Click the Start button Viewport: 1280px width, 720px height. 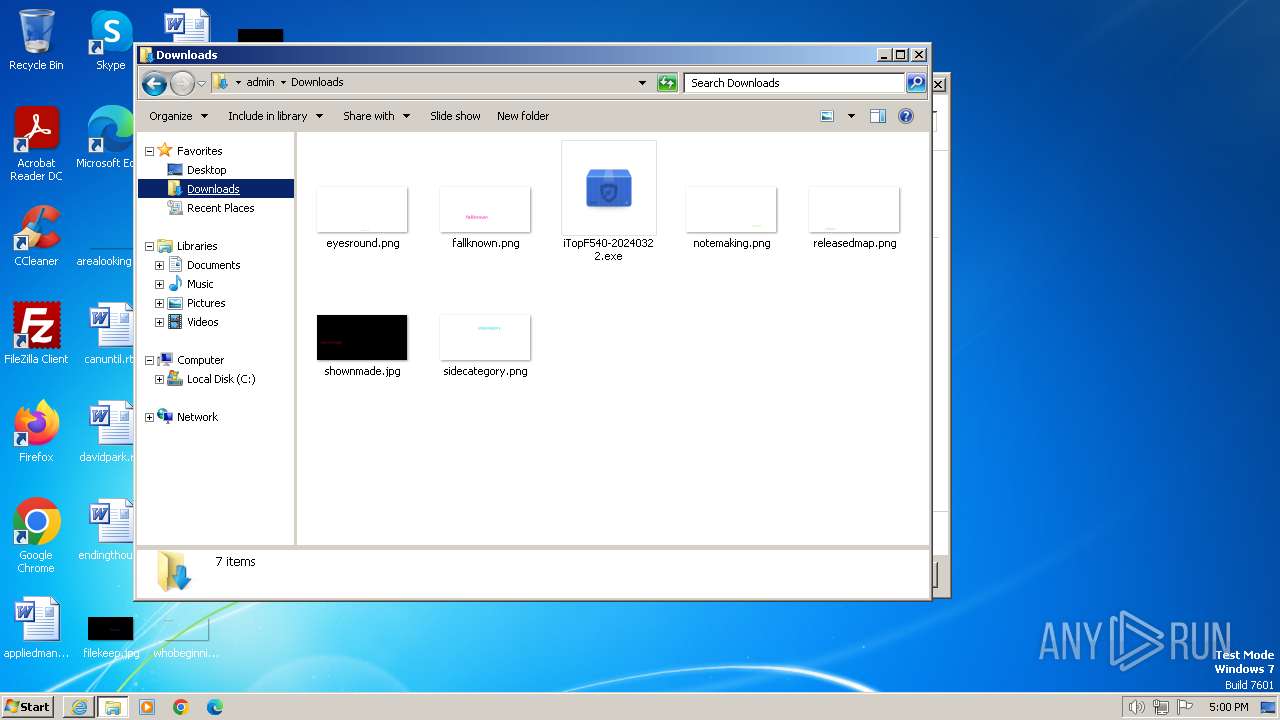[28, 706]
